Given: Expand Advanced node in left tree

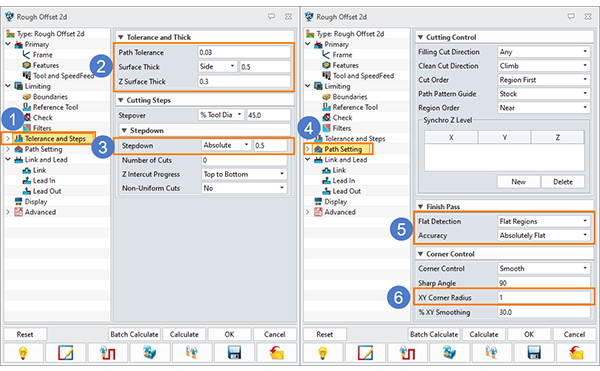Looking at the screenshot, I should click(x=8, y=212).
